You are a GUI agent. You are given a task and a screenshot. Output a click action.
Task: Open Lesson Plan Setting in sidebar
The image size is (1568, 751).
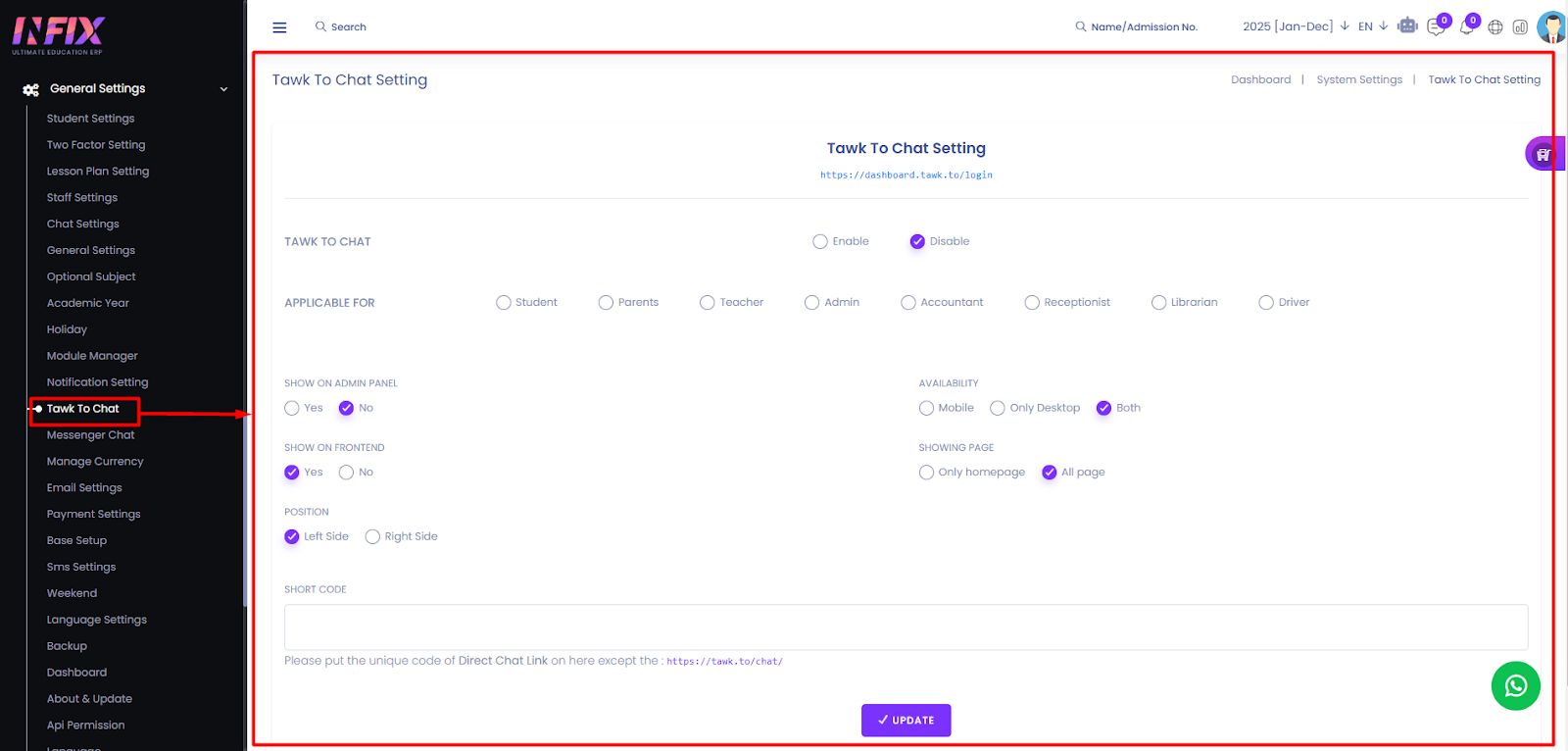coord(98,172)
